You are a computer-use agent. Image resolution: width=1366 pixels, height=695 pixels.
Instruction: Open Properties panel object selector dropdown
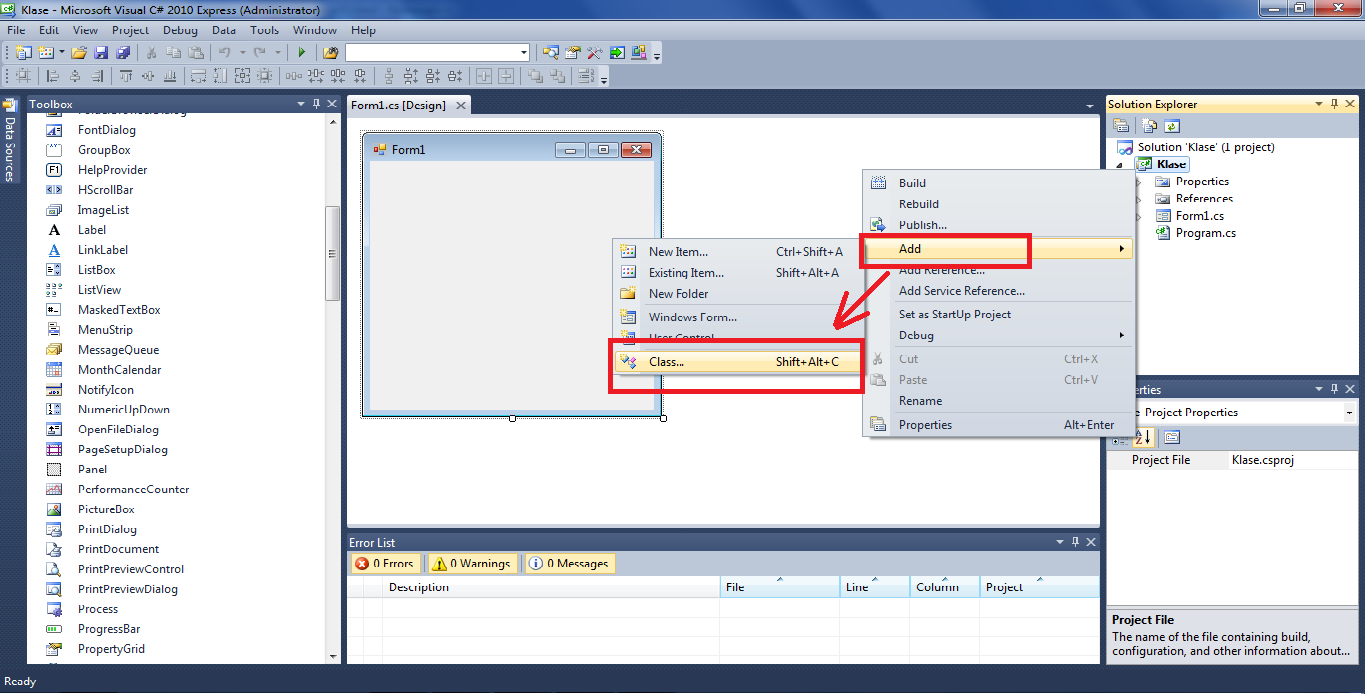pos(1350,412)
